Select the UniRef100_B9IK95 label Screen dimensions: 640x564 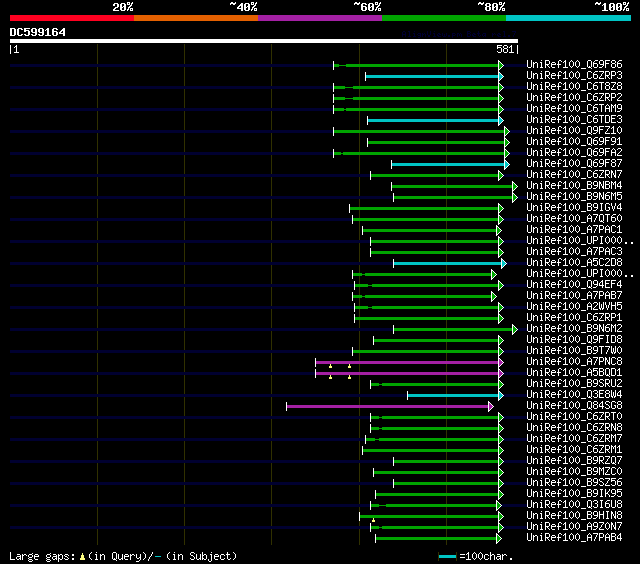[x=574, y=494]
